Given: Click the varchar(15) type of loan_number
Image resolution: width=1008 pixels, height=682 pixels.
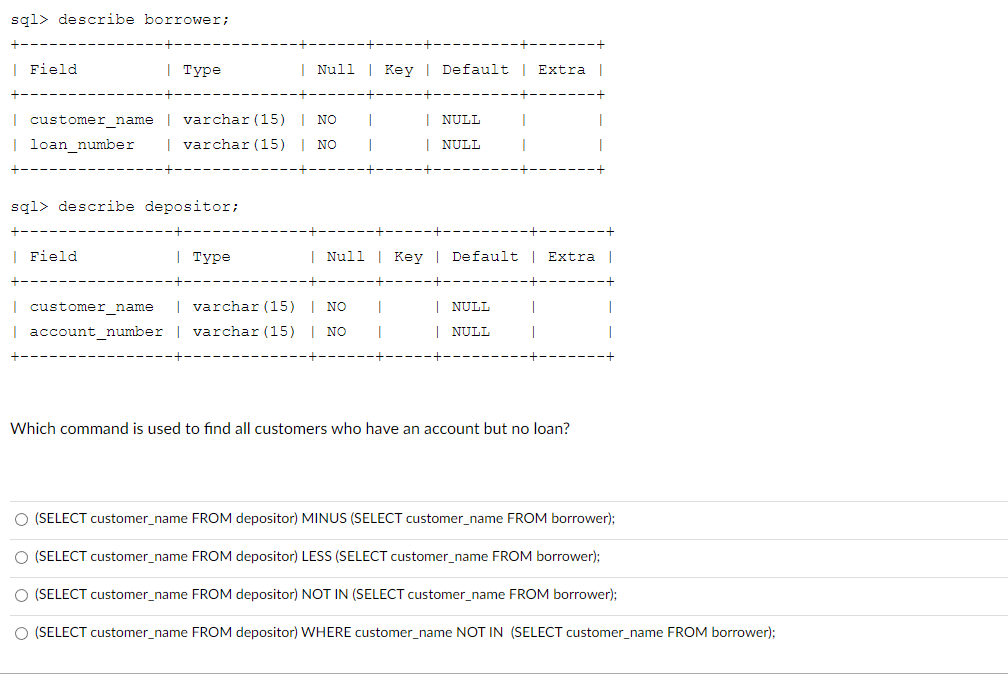Looking at the screenshot, I should [x=234, y=144].
